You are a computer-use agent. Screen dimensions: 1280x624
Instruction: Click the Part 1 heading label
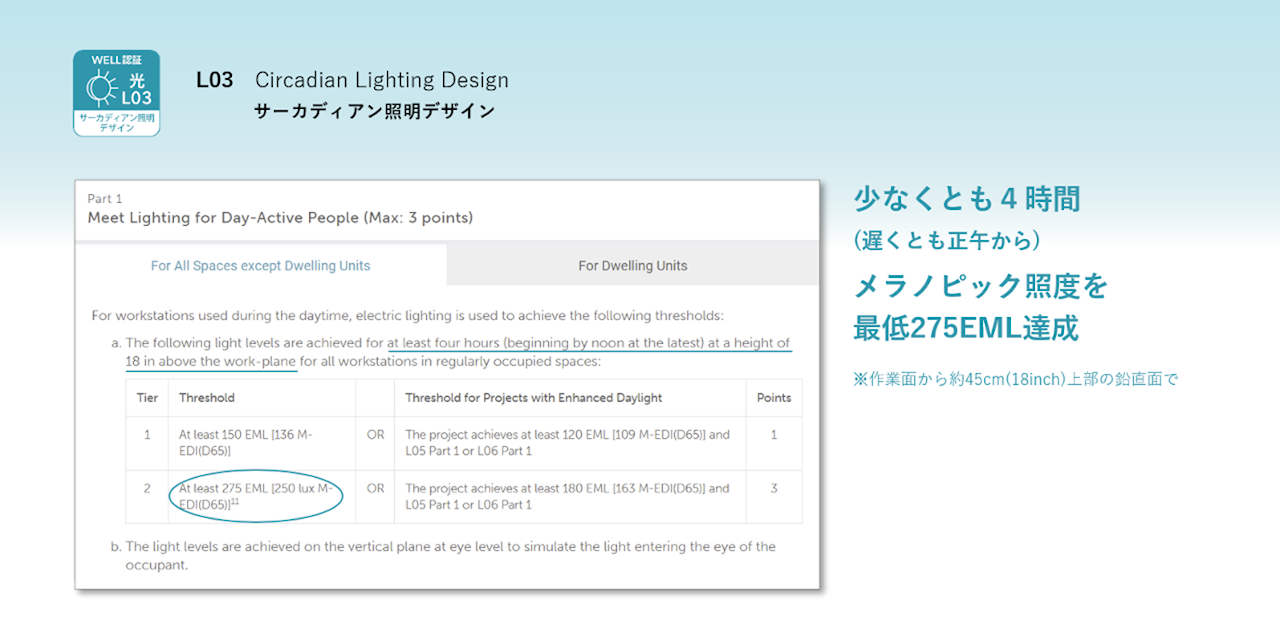[x=105, y=199]
